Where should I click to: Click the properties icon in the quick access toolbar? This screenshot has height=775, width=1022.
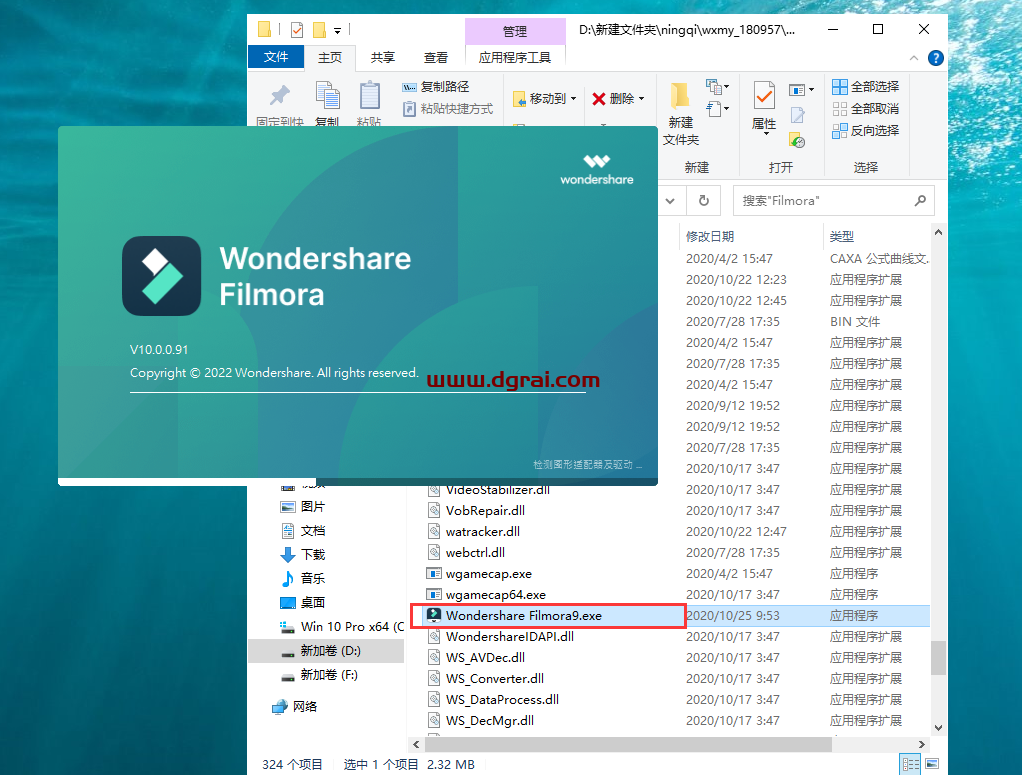(x=297, y=29)
